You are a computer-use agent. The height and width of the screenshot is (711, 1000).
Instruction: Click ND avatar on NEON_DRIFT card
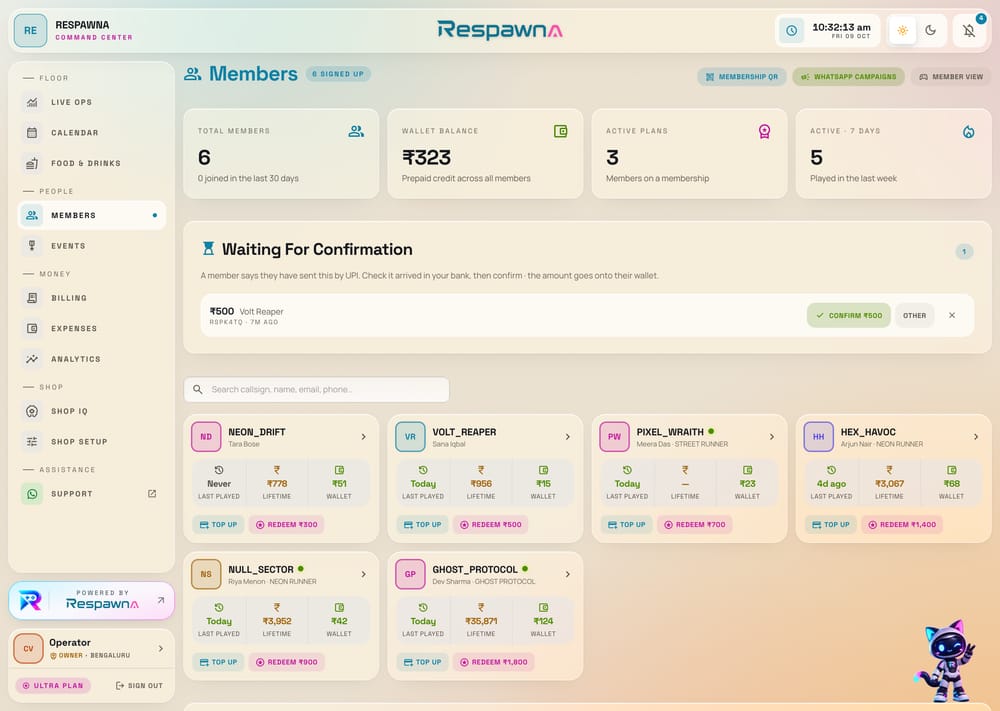click(x=206, y=437)
